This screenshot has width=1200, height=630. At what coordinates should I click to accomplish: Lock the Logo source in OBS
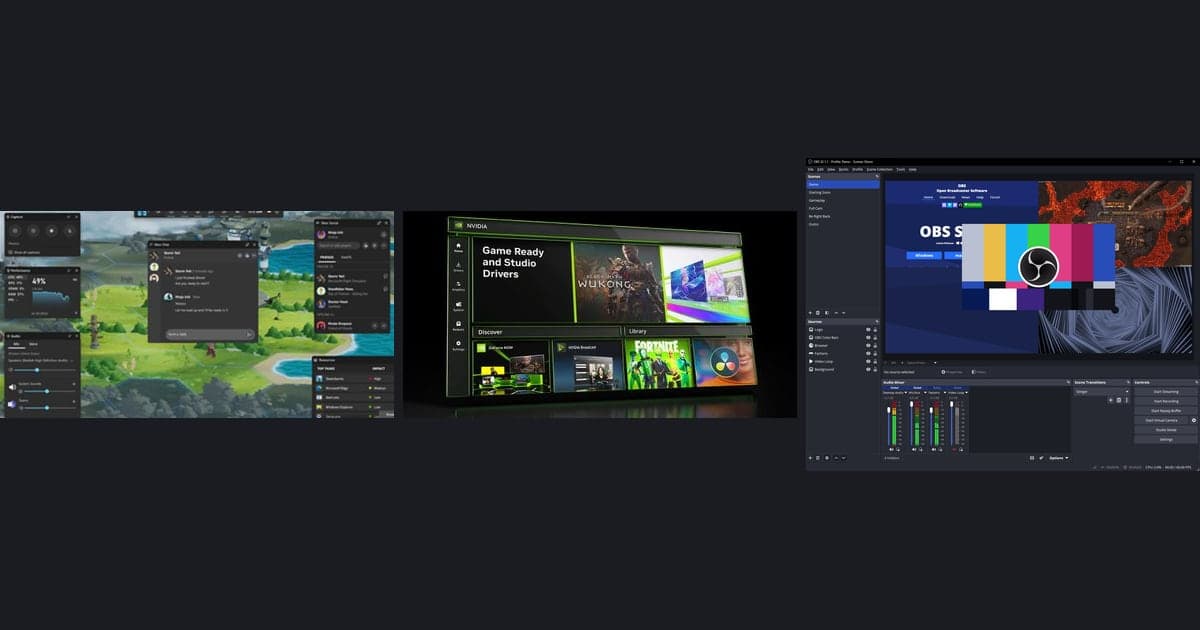click(x=875, y=329)
